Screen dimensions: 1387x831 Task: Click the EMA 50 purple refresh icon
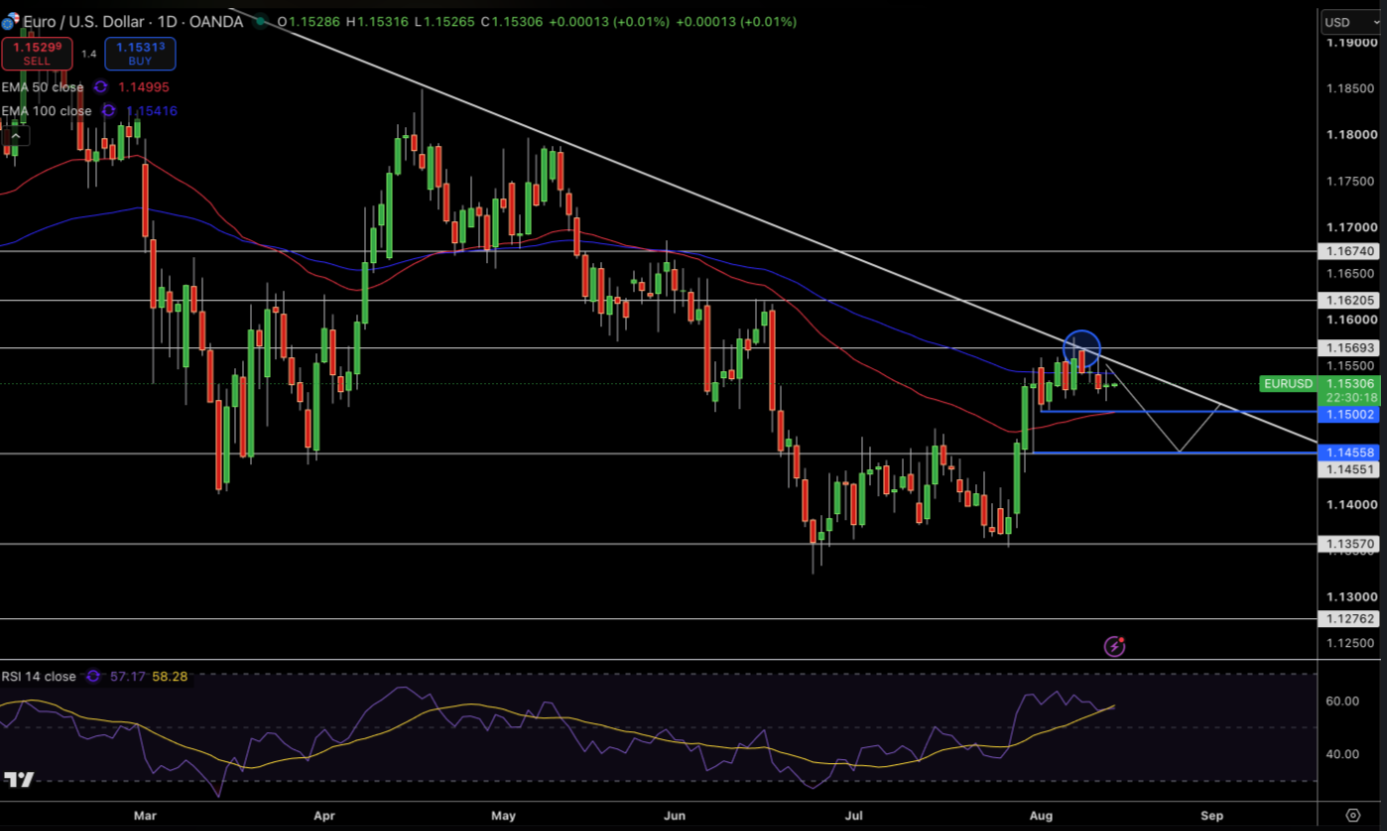pos(101,87)
